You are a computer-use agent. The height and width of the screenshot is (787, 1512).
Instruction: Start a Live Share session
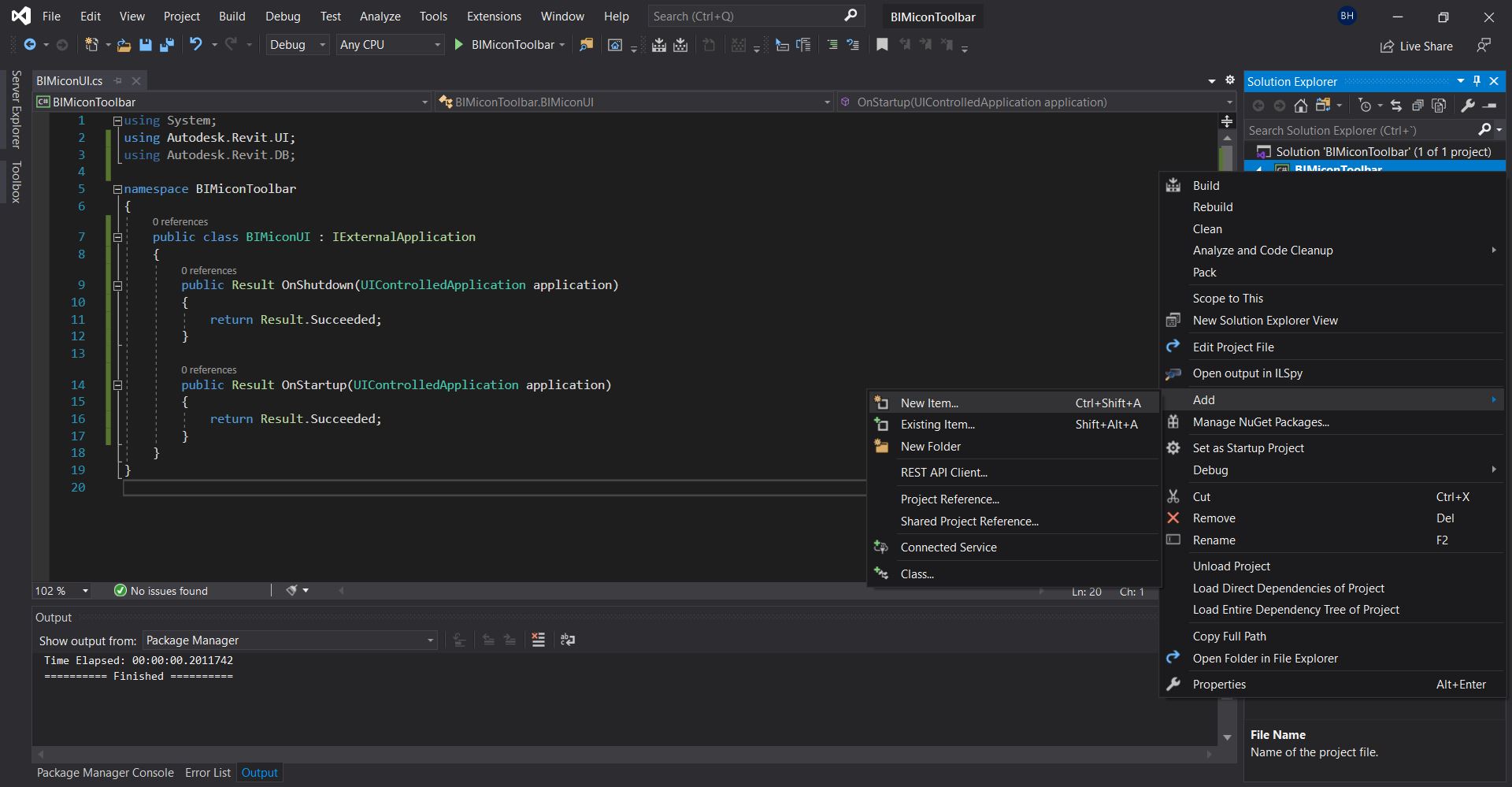[1416, 46]
